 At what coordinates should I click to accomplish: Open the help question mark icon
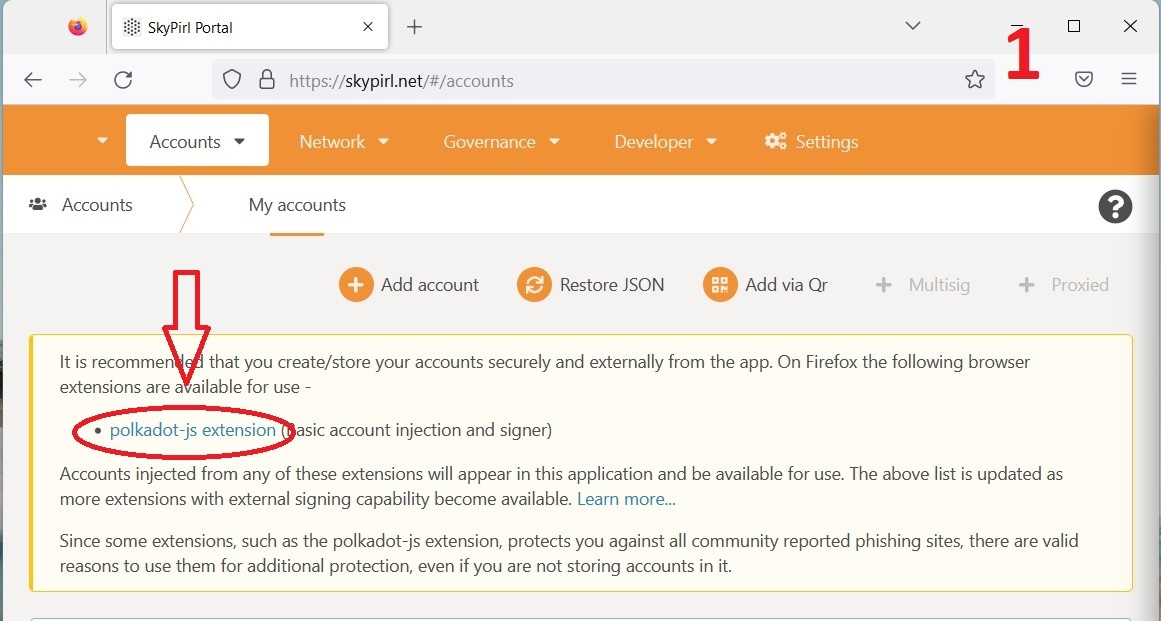pyautogui.click(x=1115, y=207)
